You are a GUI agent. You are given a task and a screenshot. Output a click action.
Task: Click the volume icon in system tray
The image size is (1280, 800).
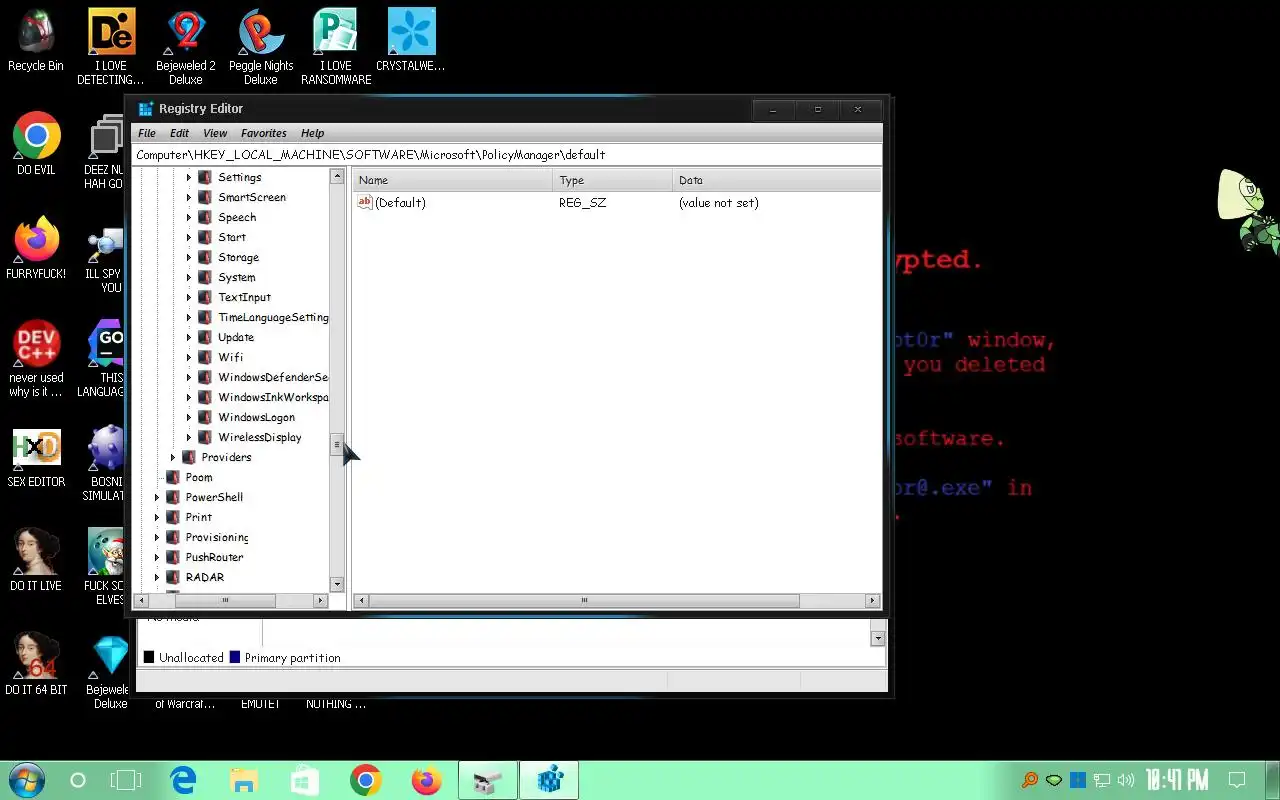(1126, 780)
